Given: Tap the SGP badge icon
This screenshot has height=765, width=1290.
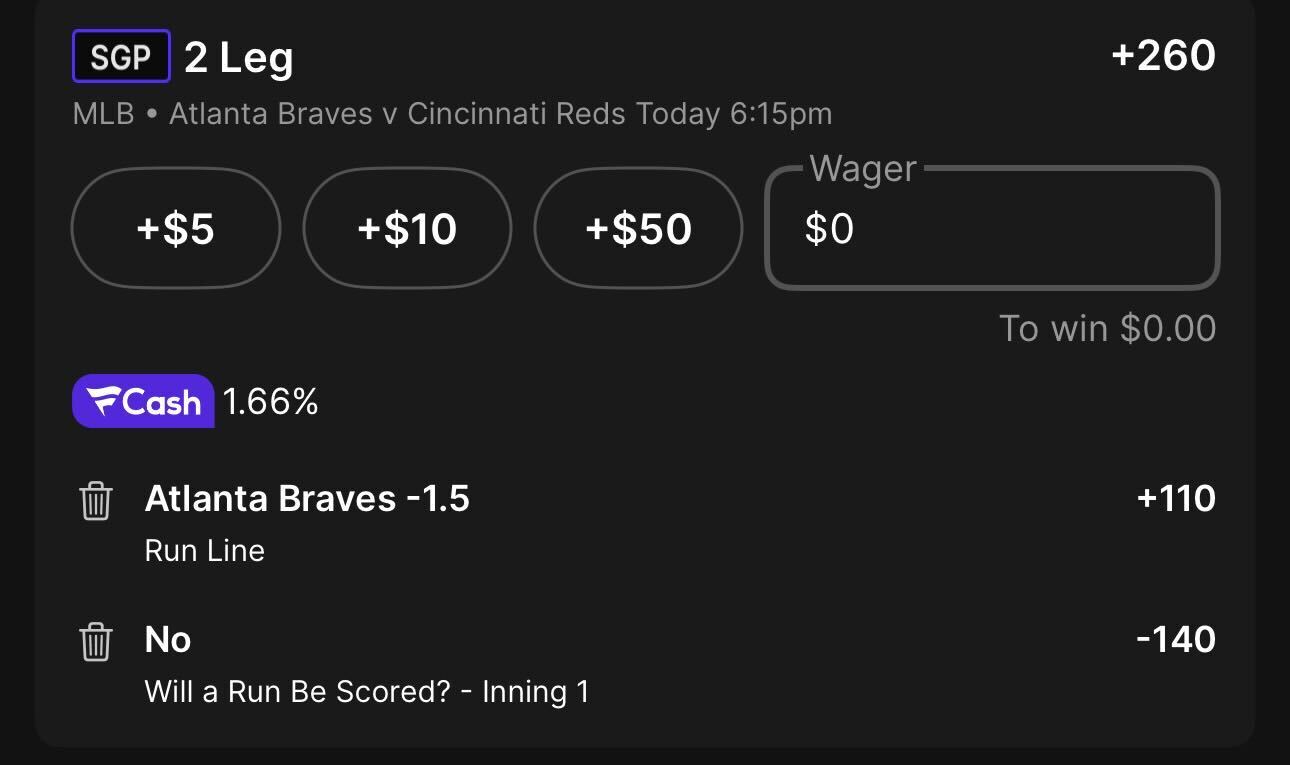Looking at the screenshot, I should 121,57.
